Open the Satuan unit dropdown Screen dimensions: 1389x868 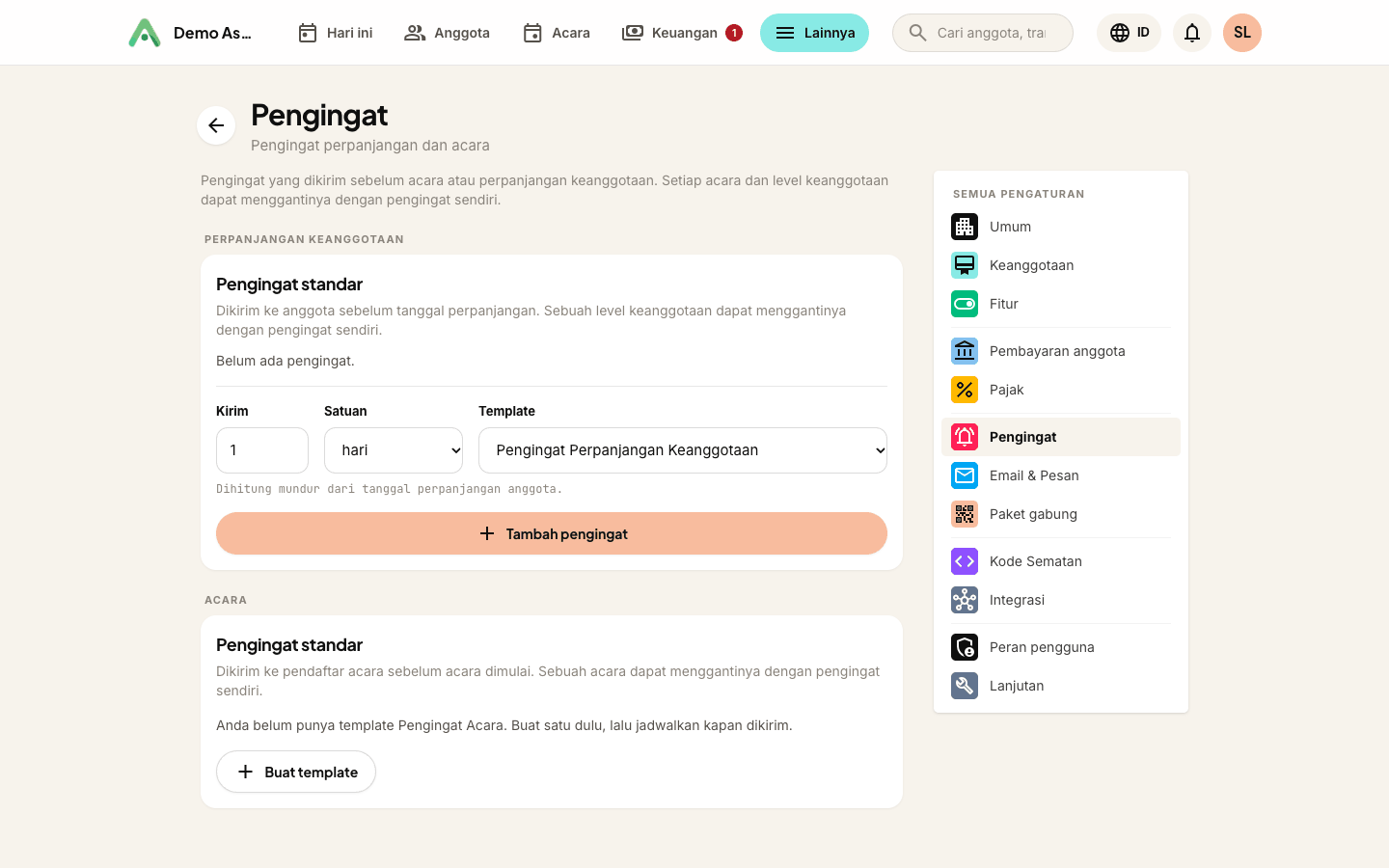click(394, 450)
